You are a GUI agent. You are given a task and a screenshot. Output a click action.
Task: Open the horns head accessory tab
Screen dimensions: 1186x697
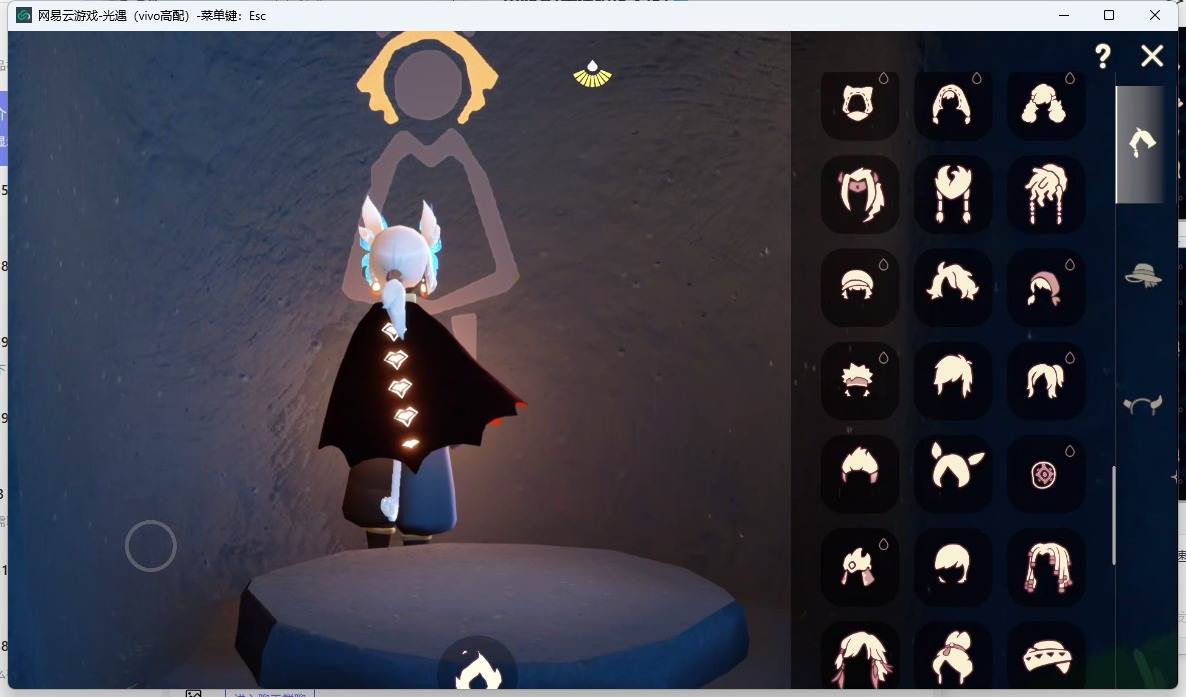(1143, 406)
